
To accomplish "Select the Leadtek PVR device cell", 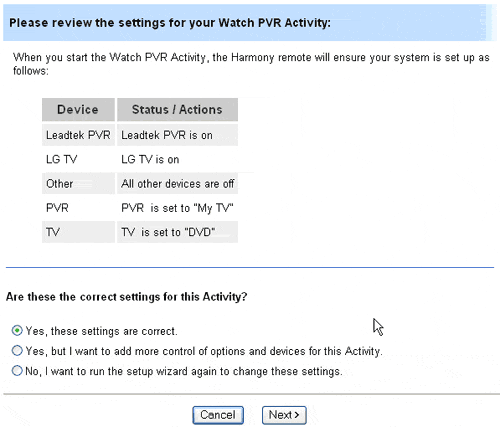I will pyautogui.click(x=78, y=135).
